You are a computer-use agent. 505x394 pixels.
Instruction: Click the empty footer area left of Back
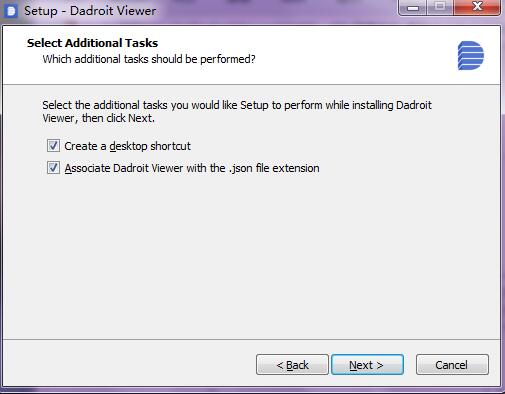(x=128, y=365)
